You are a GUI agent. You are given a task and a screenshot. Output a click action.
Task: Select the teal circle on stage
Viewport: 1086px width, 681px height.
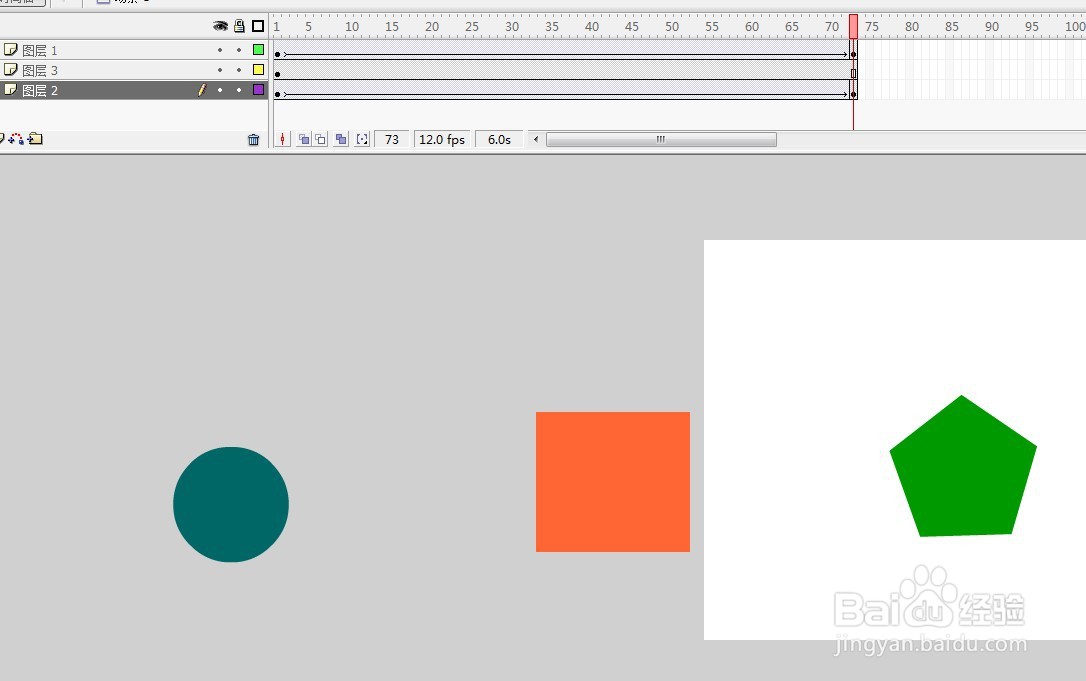(x=231, y=504)
